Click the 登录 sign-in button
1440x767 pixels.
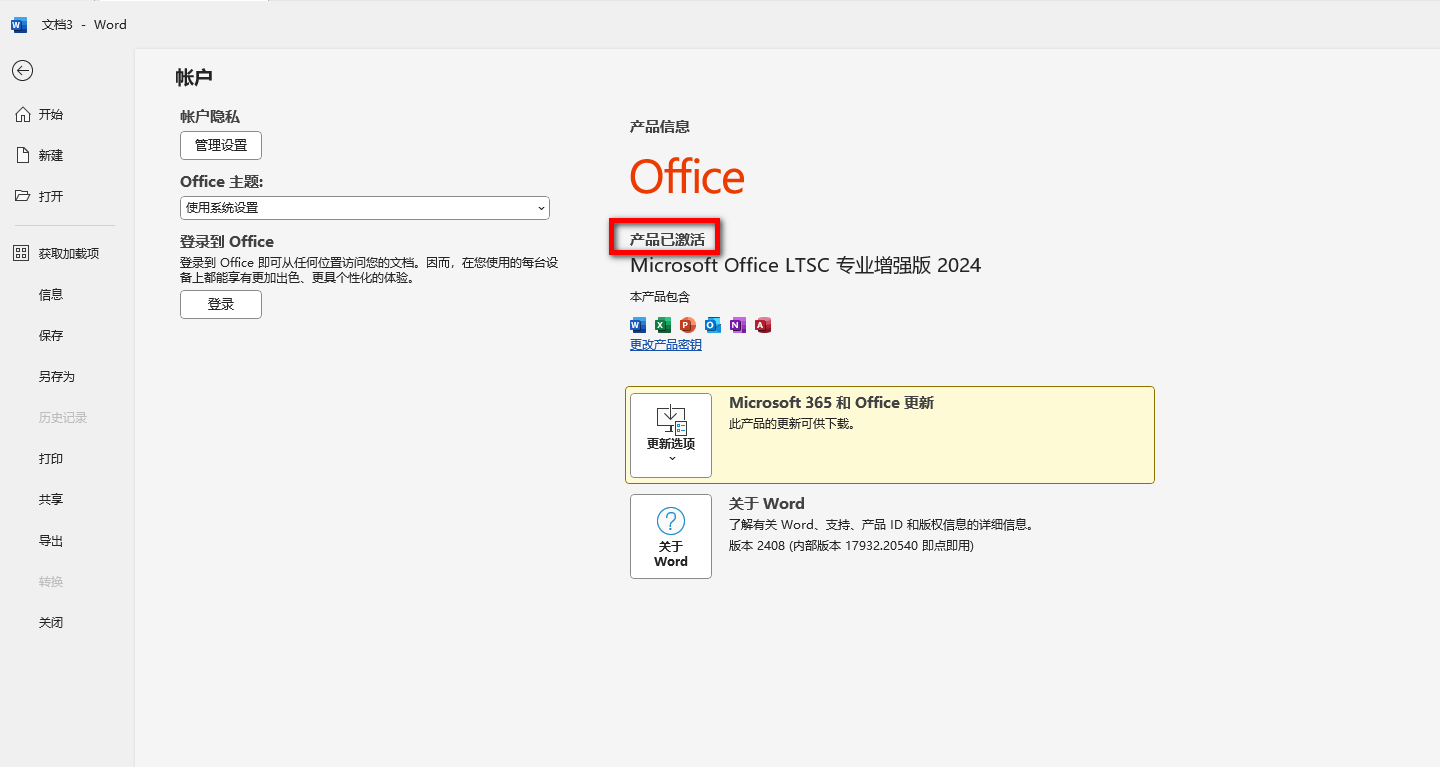(x=221, y=305)
